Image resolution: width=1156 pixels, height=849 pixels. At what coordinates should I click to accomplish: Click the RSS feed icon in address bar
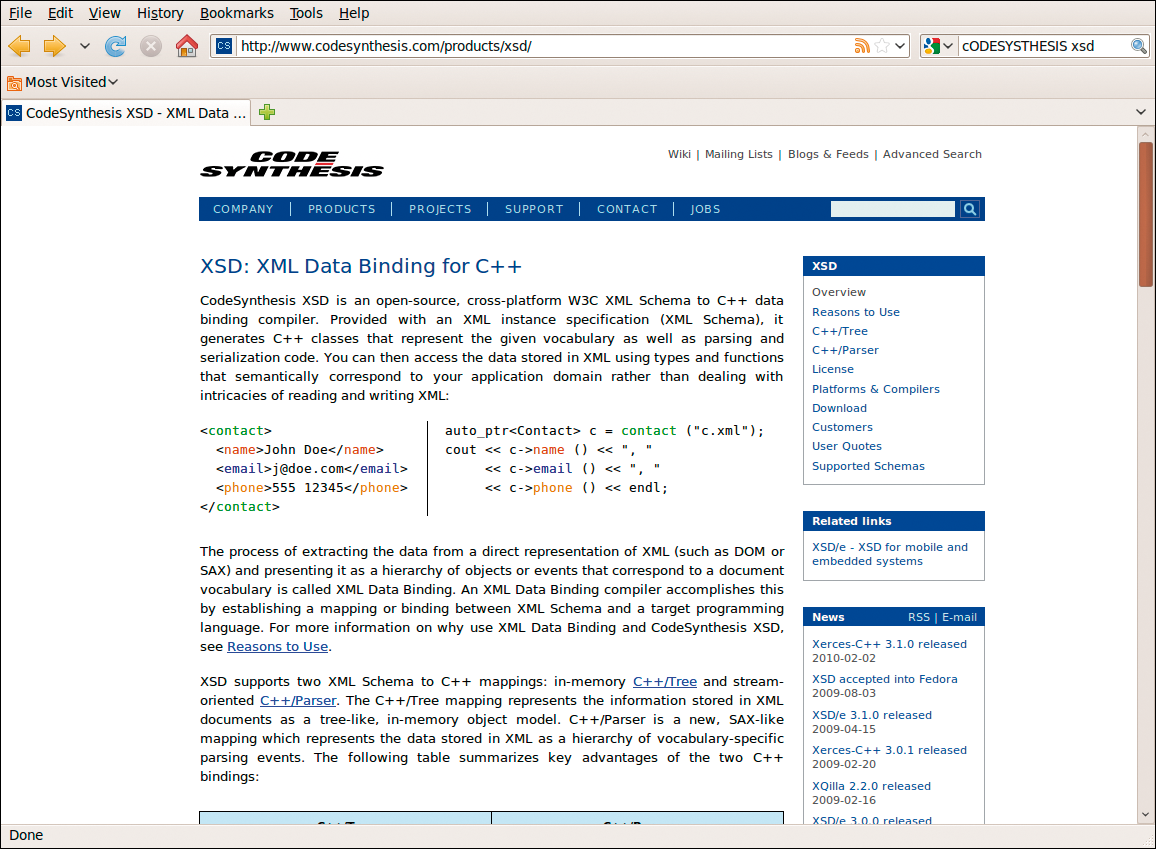point(862,46)
